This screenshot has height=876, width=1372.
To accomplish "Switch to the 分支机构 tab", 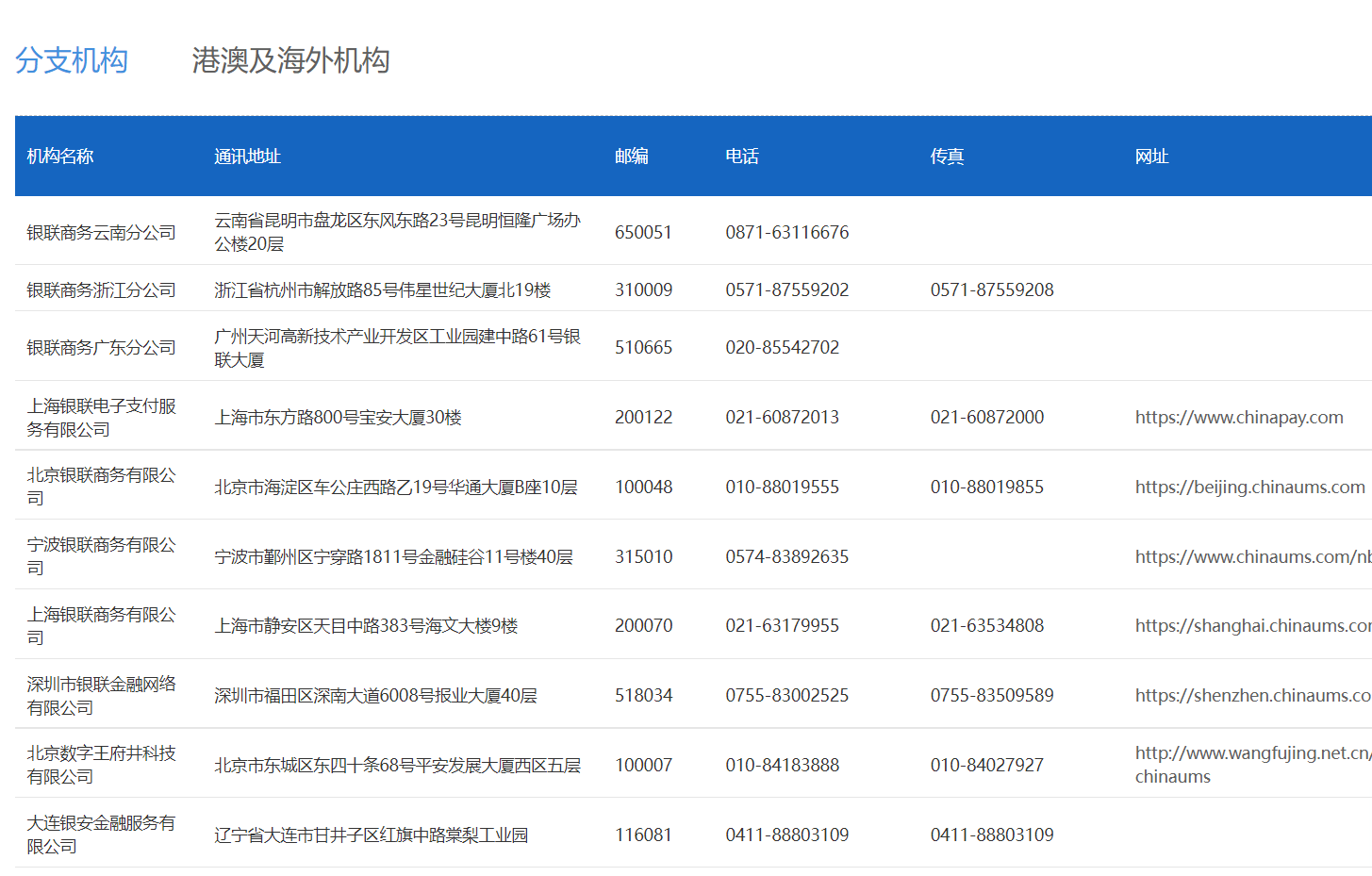I will (x=72, y=60).
